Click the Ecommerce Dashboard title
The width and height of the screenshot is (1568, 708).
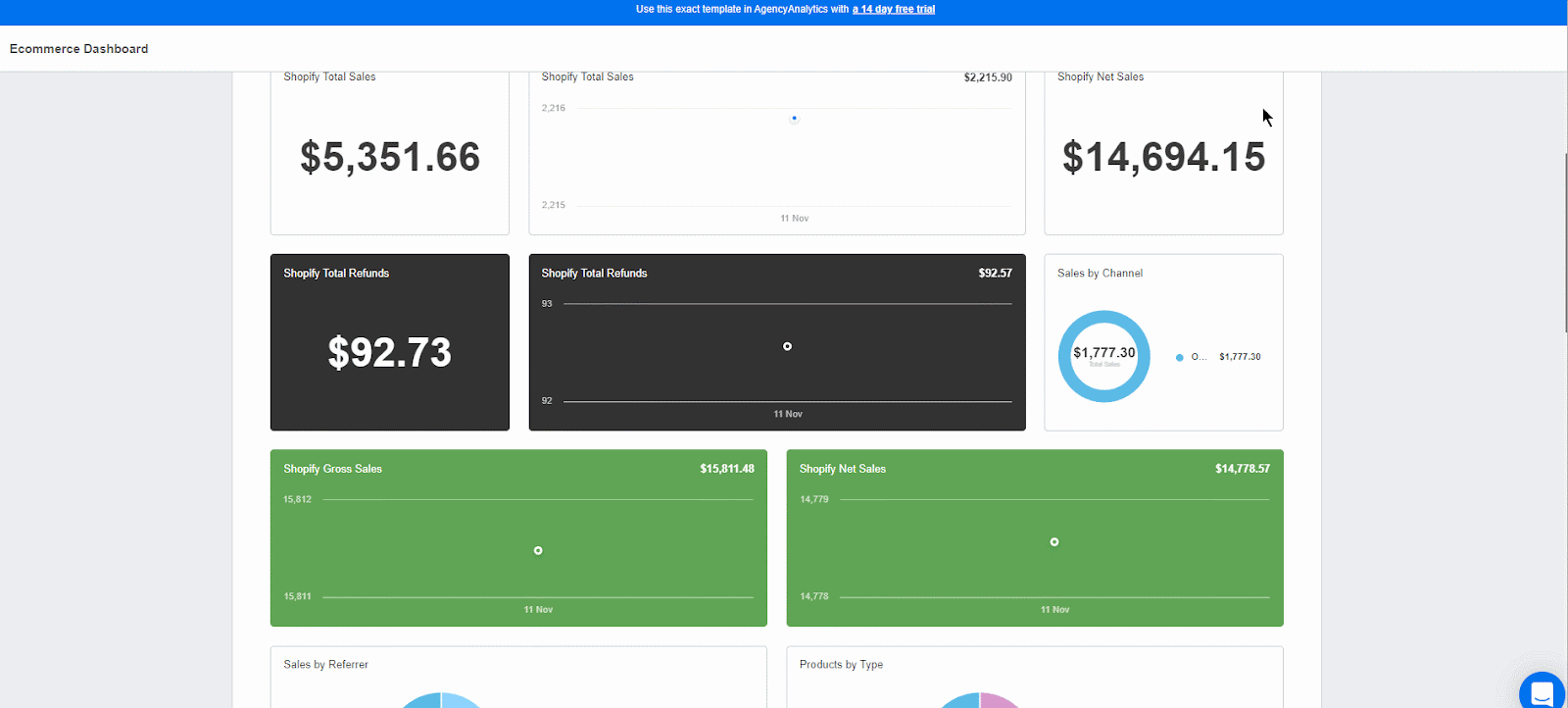tap(79, 49)
